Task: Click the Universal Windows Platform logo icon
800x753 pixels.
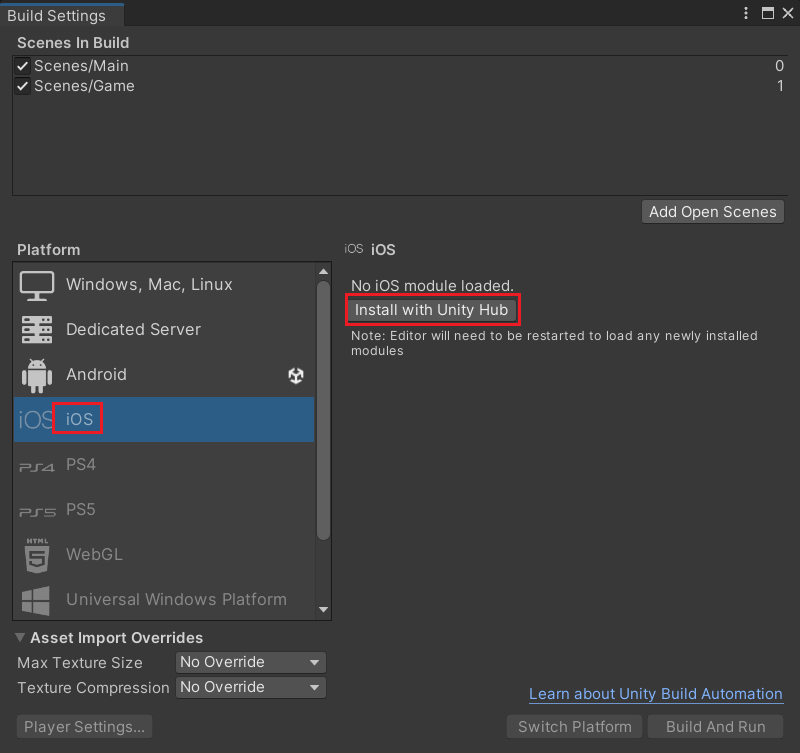Action: click(36, 600)
